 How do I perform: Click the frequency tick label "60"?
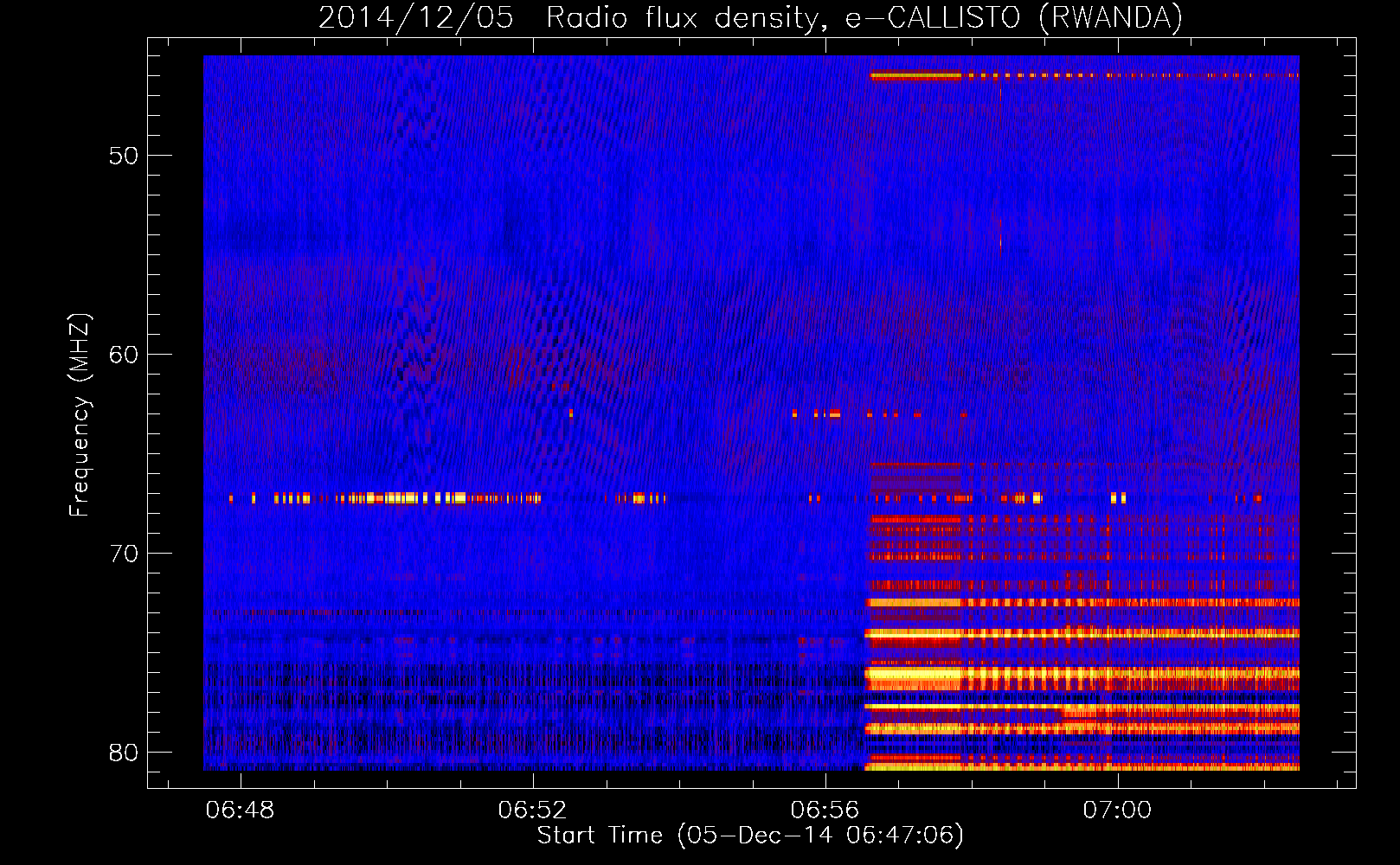124,355
